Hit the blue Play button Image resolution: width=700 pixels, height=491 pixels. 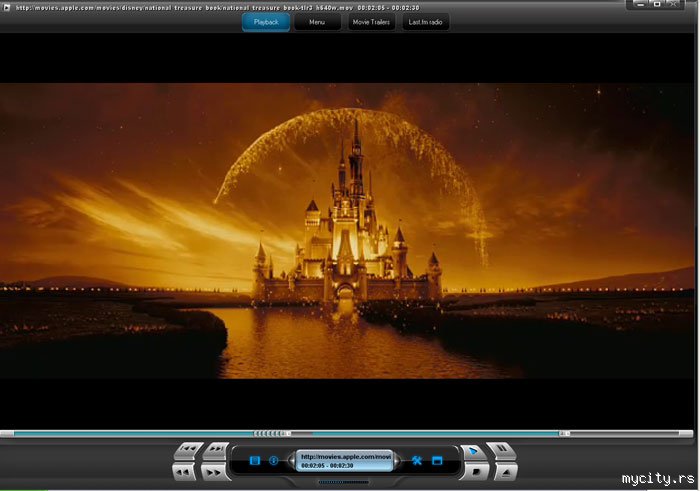(473, 452)
